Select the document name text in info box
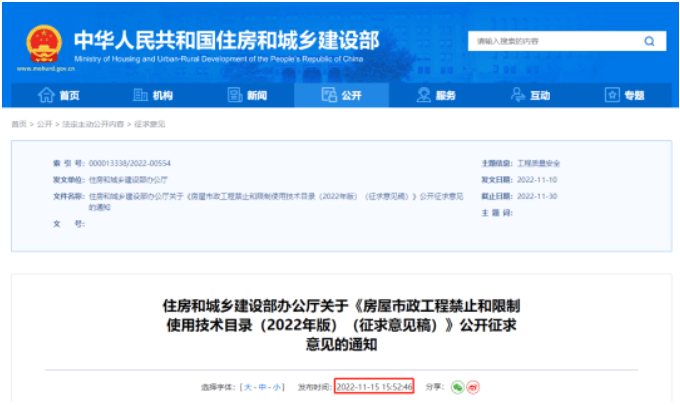This screenshot has height=405, width=680. [x=276, y=202]
